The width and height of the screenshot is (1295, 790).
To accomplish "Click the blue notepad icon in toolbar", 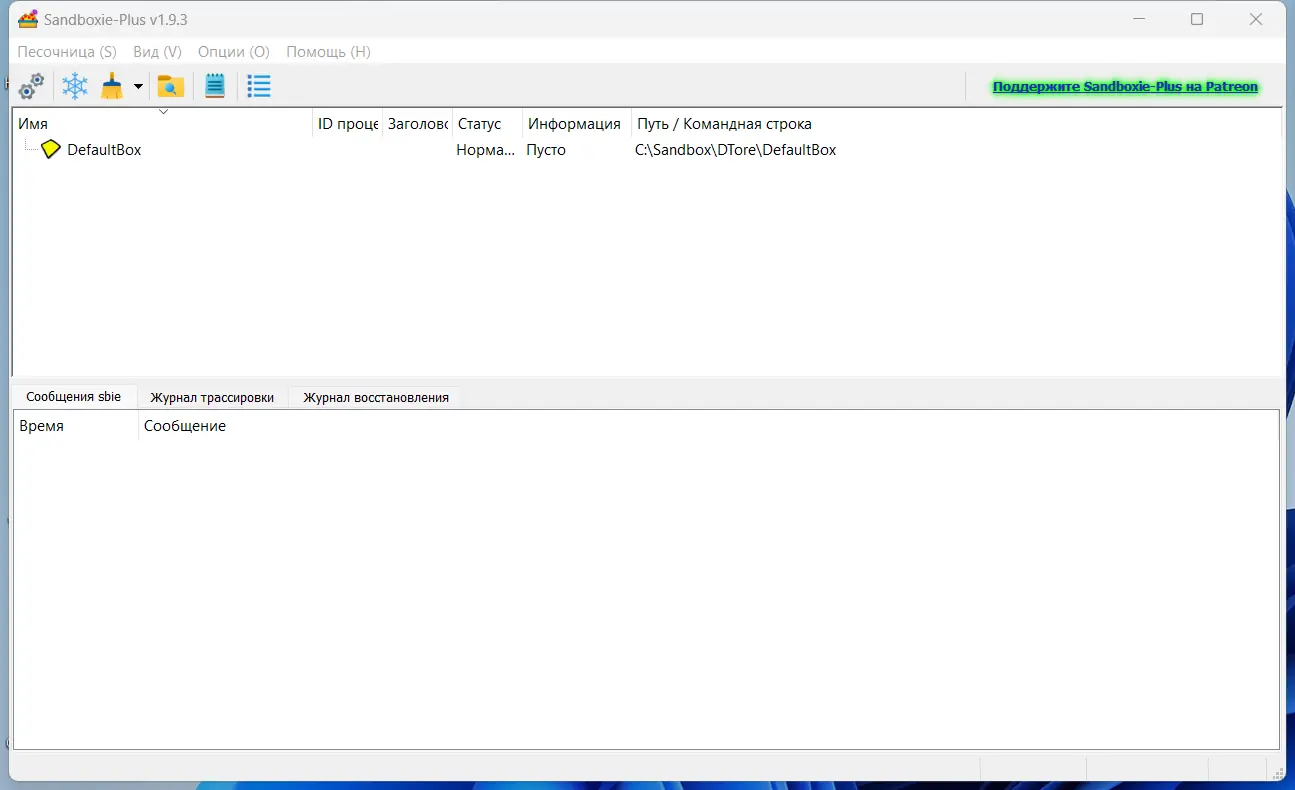I will click(215, 86).
